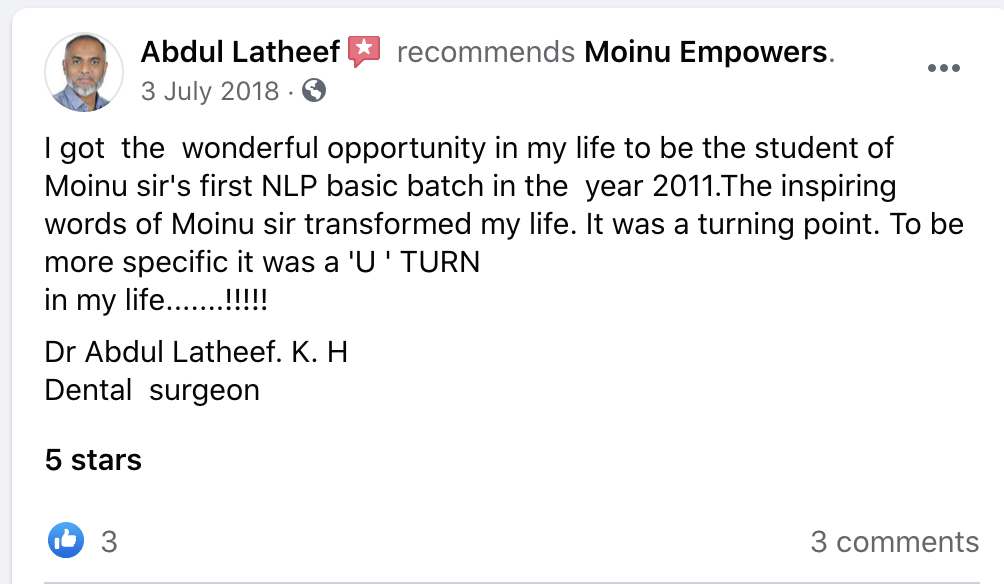Show the 3 comments on this review

[x=895, y=542]
